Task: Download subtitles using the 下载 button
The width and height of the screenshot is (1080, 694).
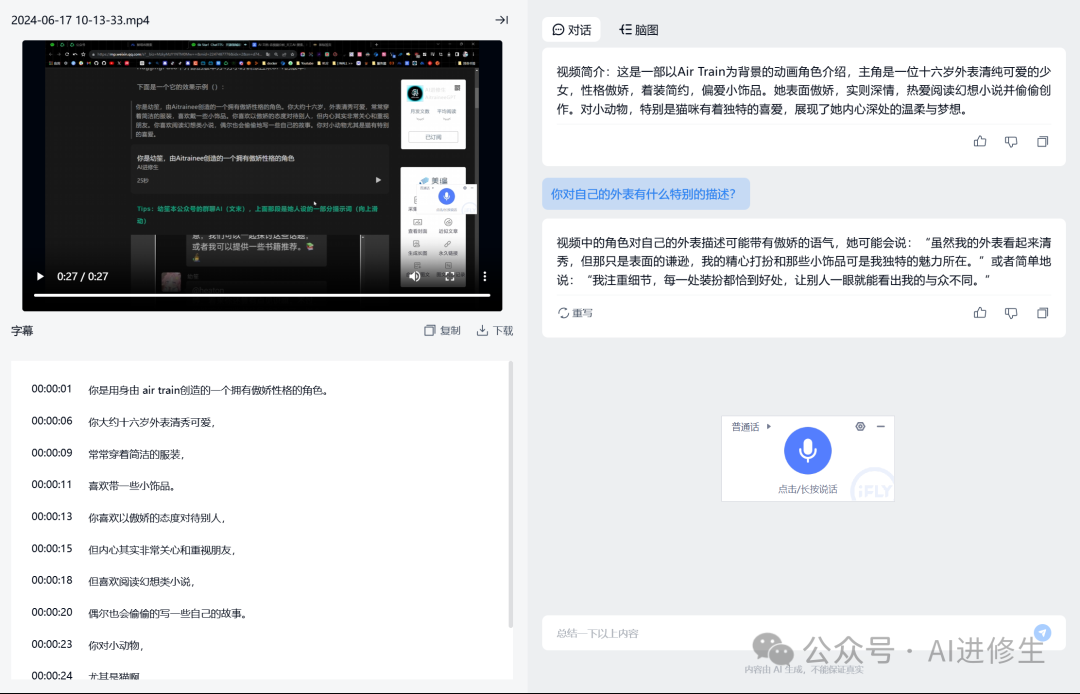Action: [x=495, y=331]
